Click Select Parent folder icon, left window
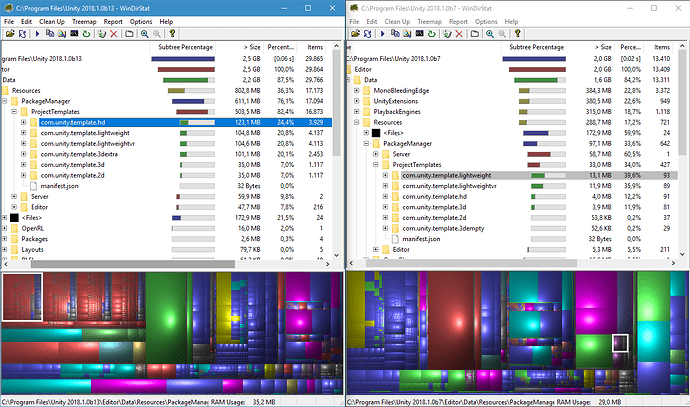This screenshot has width=690, height=407. tap(129, 33)
